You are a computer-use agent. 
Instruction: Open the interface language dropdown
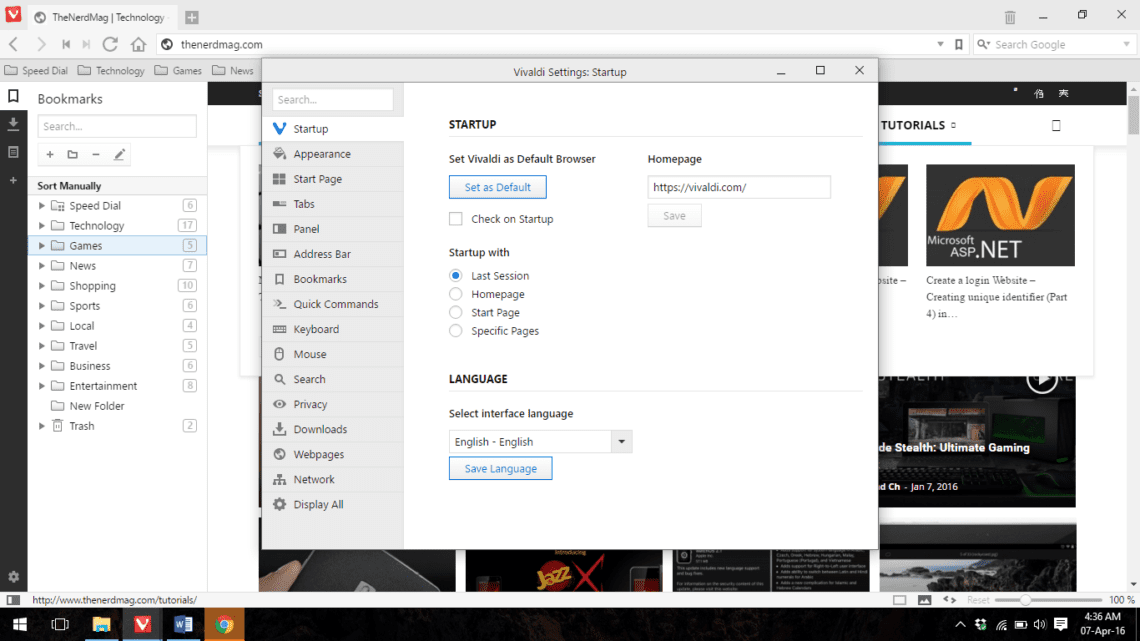click(x=621, y=441)
